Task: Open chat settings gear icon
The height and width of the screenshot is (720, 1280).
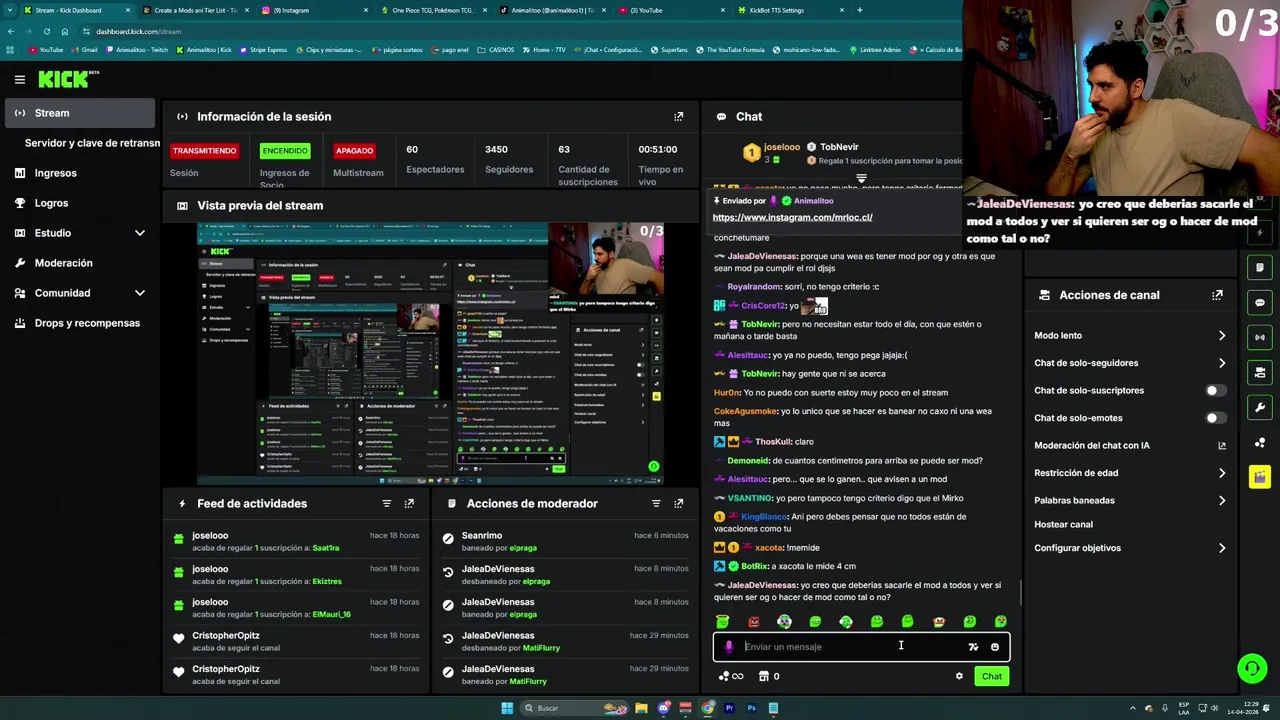Action: tap(959, 676)
